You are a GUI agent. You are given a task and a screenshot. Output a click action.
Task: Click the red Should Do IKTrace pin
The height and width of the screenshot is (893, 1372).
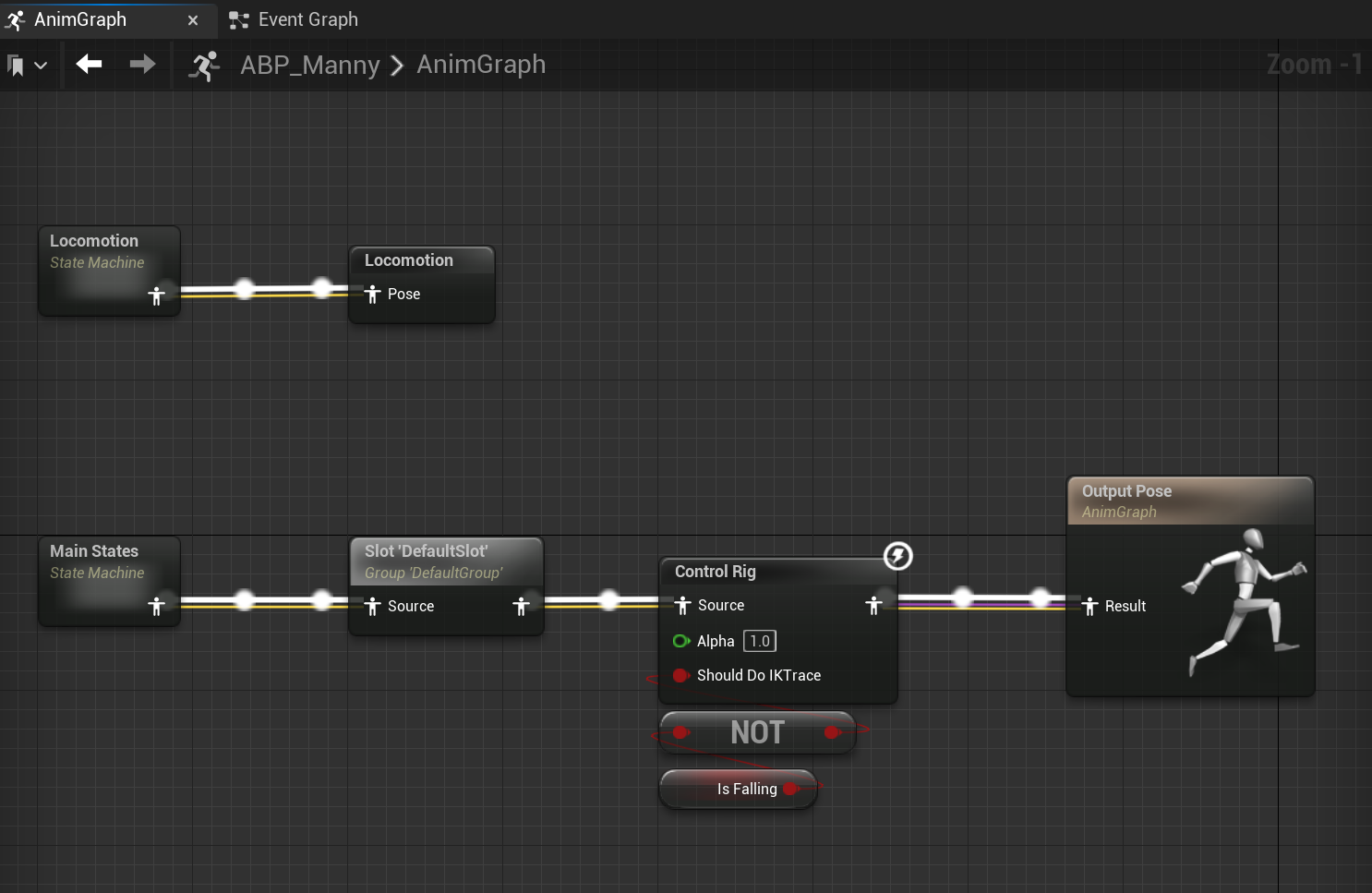[x=681, y=675]
